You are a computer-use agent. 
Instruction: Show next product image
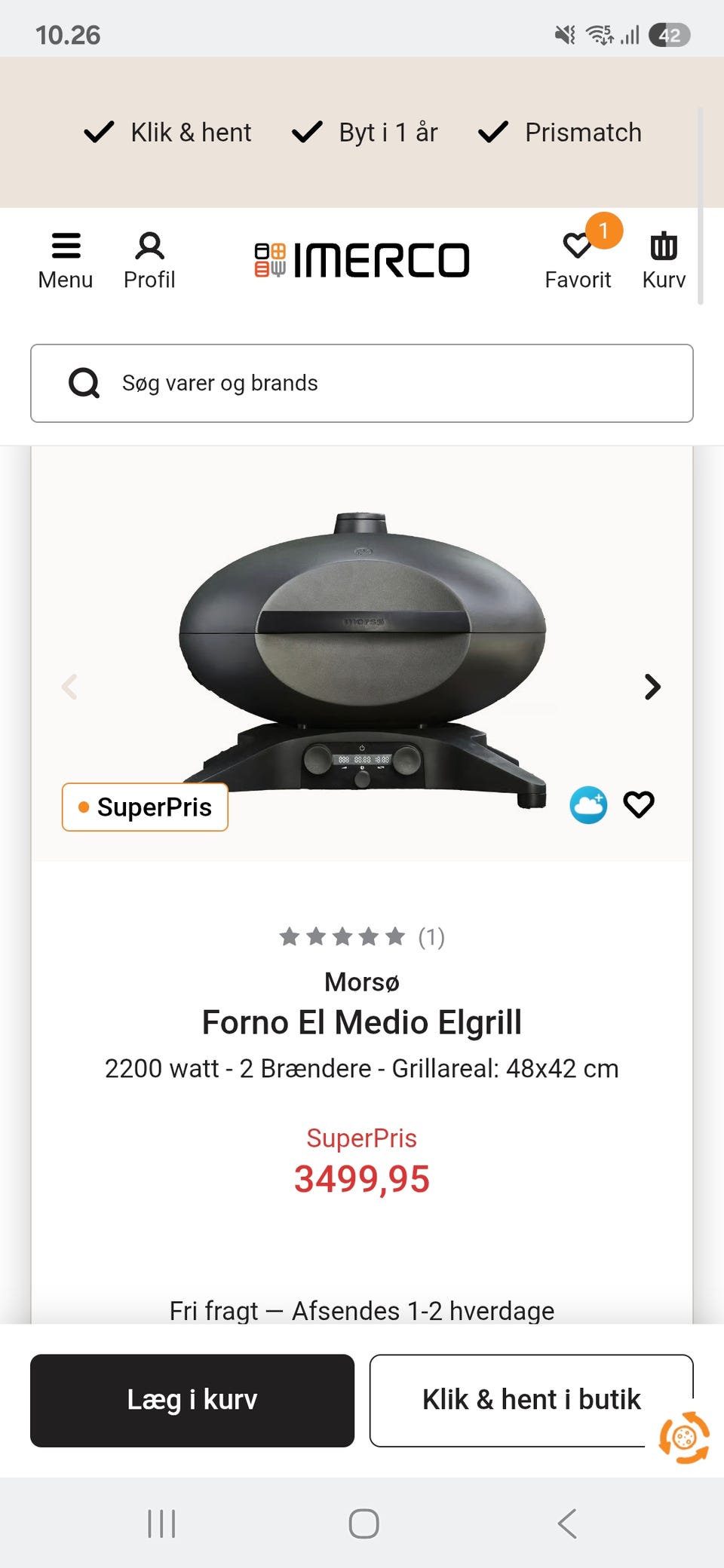pos(652,687)
